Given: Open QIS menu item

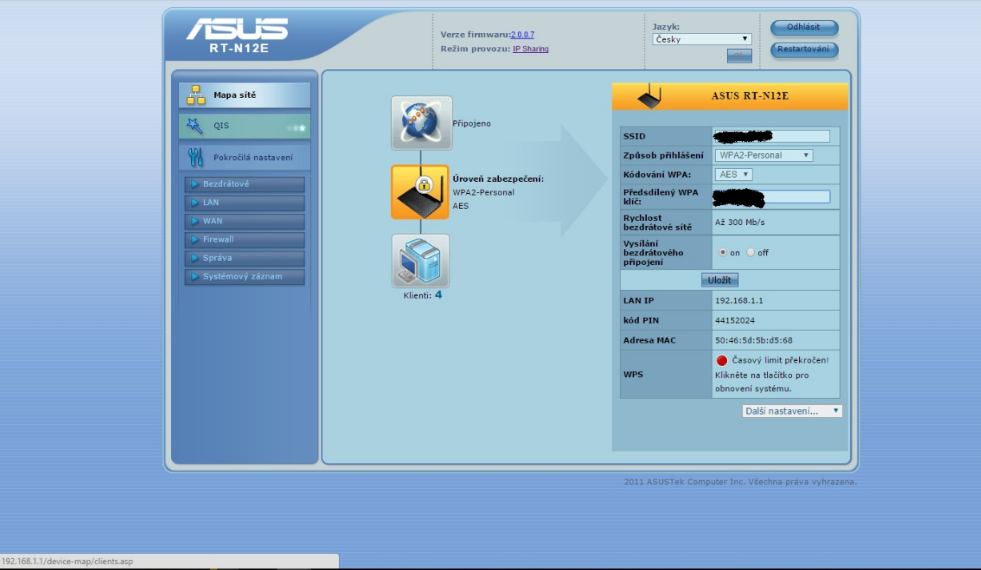Looking at the screenshot, I should 244,126.
